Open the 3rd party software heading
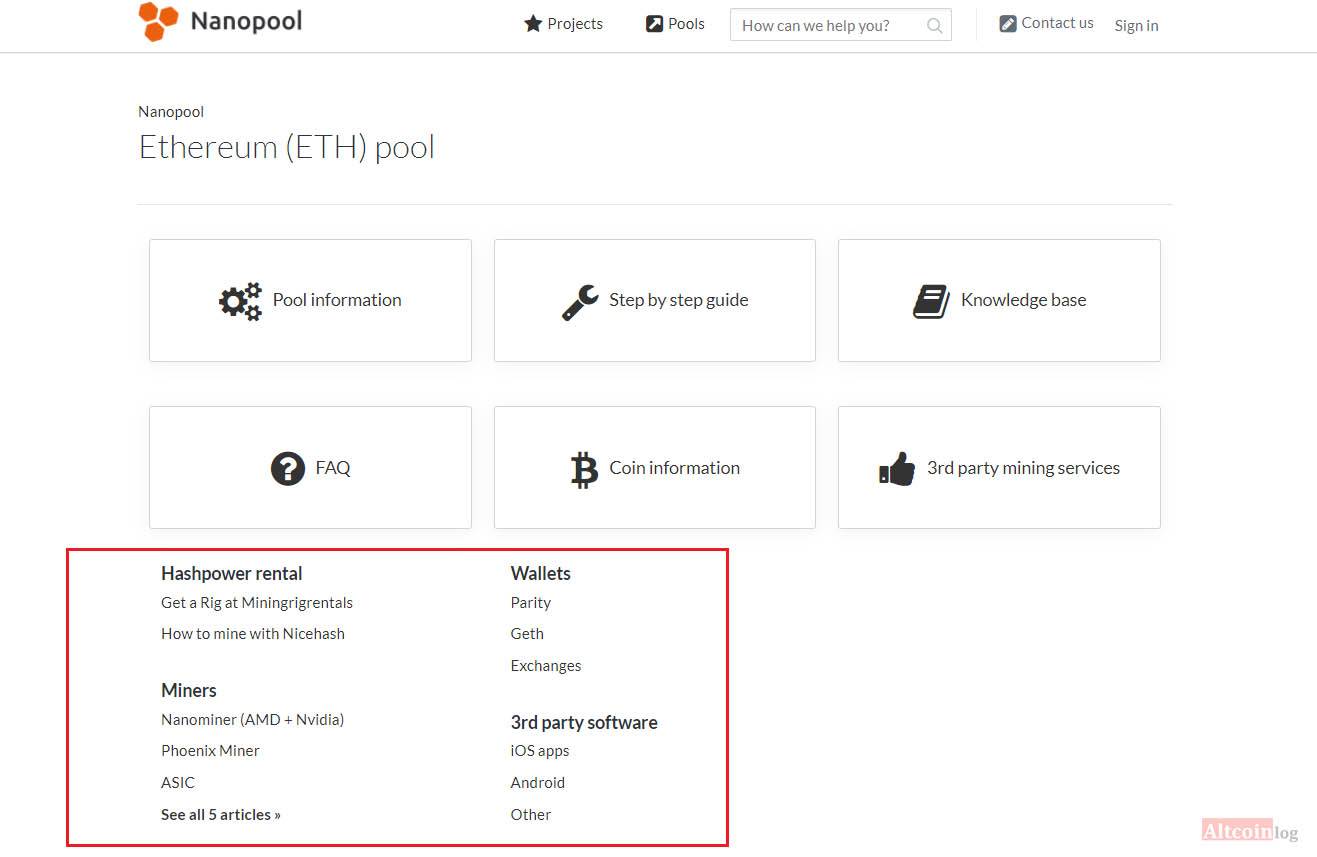The height and width of the screenshot is (857, 1317). tap(584, 723)
